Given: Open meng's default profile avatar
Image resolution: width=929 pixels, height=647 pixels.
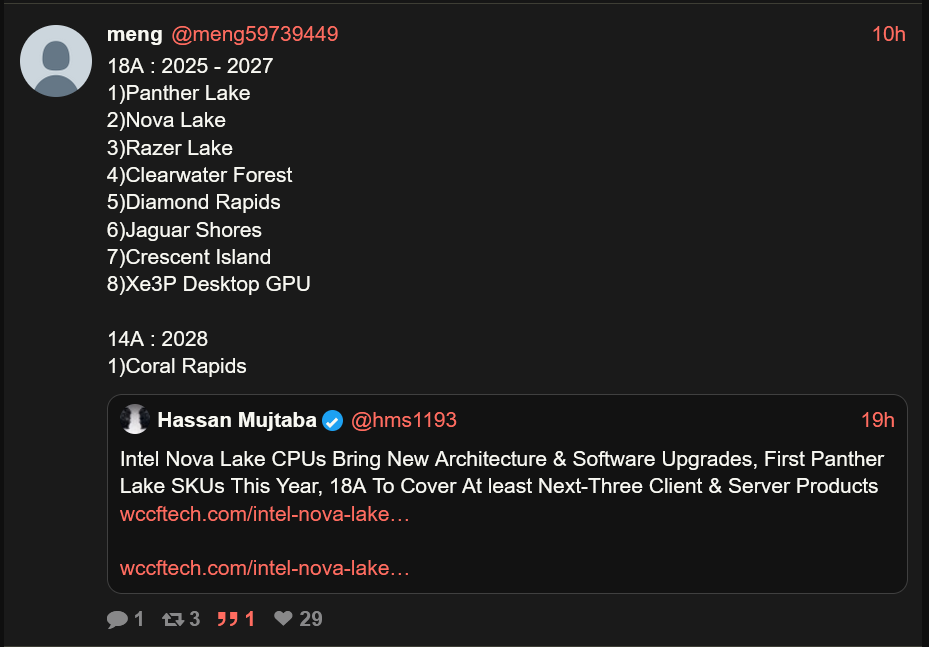Looking at the screenshot, I should 57,62.
